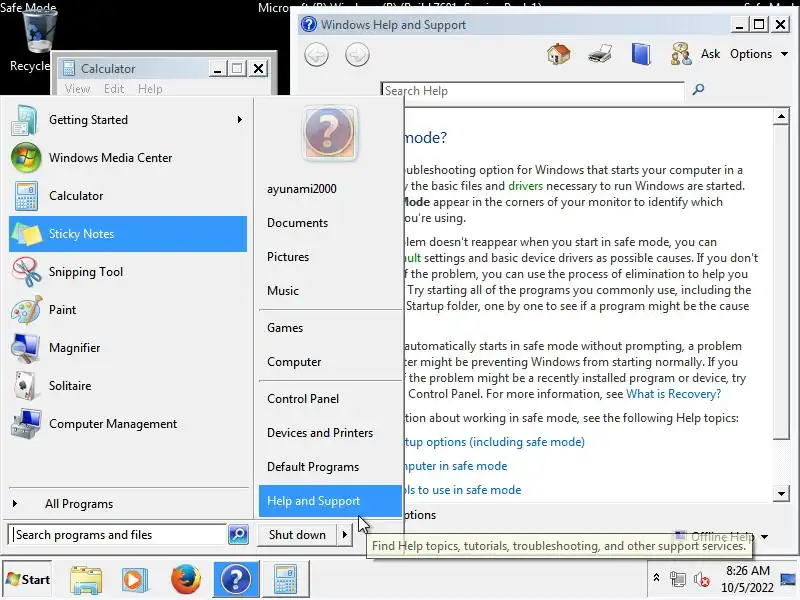Screen dimensions: 800x600
Task: Click the muted volume tray icon
Action: (x=702, y=579)
